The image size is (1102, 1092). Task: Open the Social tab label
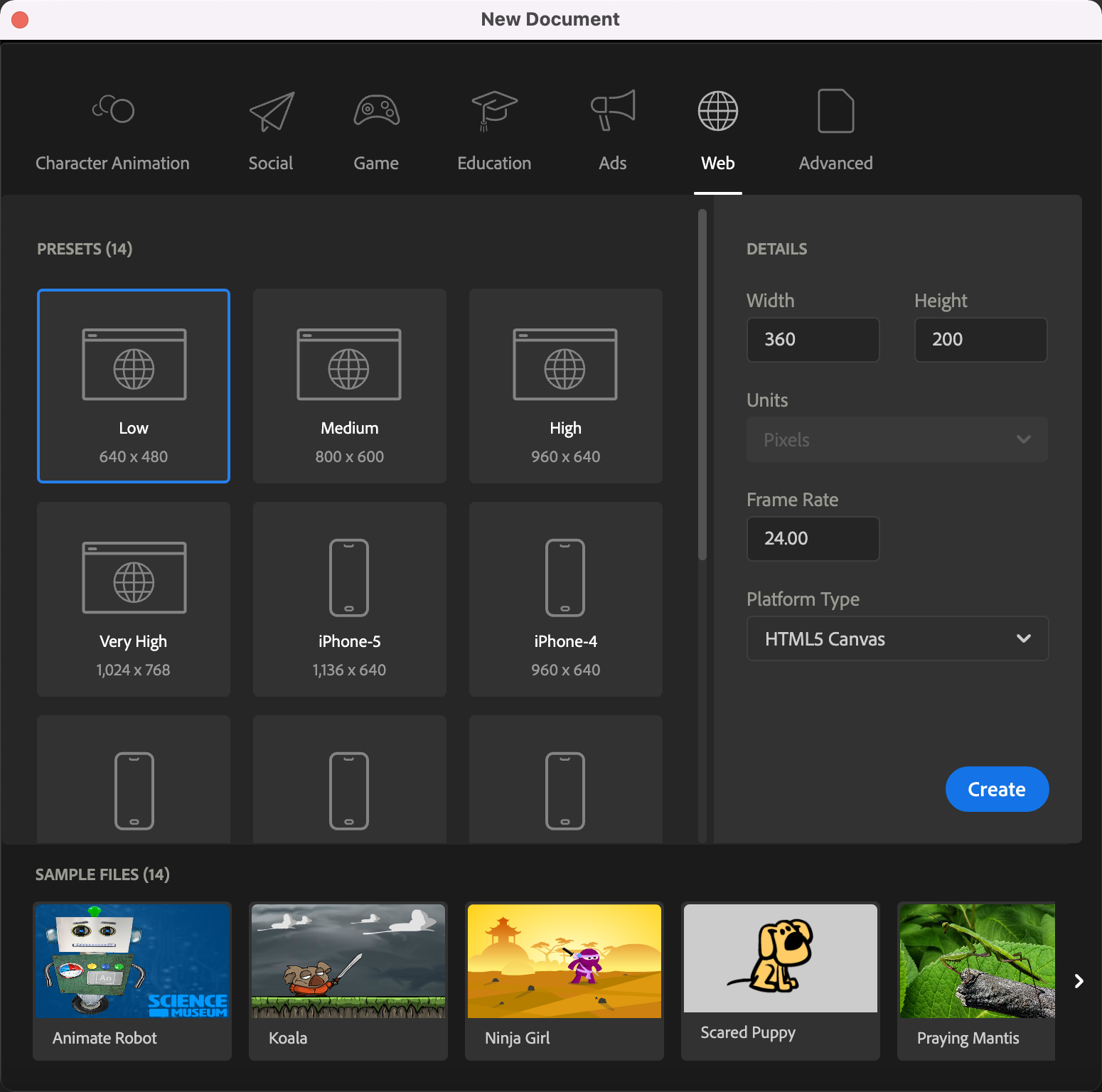coord(271,164)
